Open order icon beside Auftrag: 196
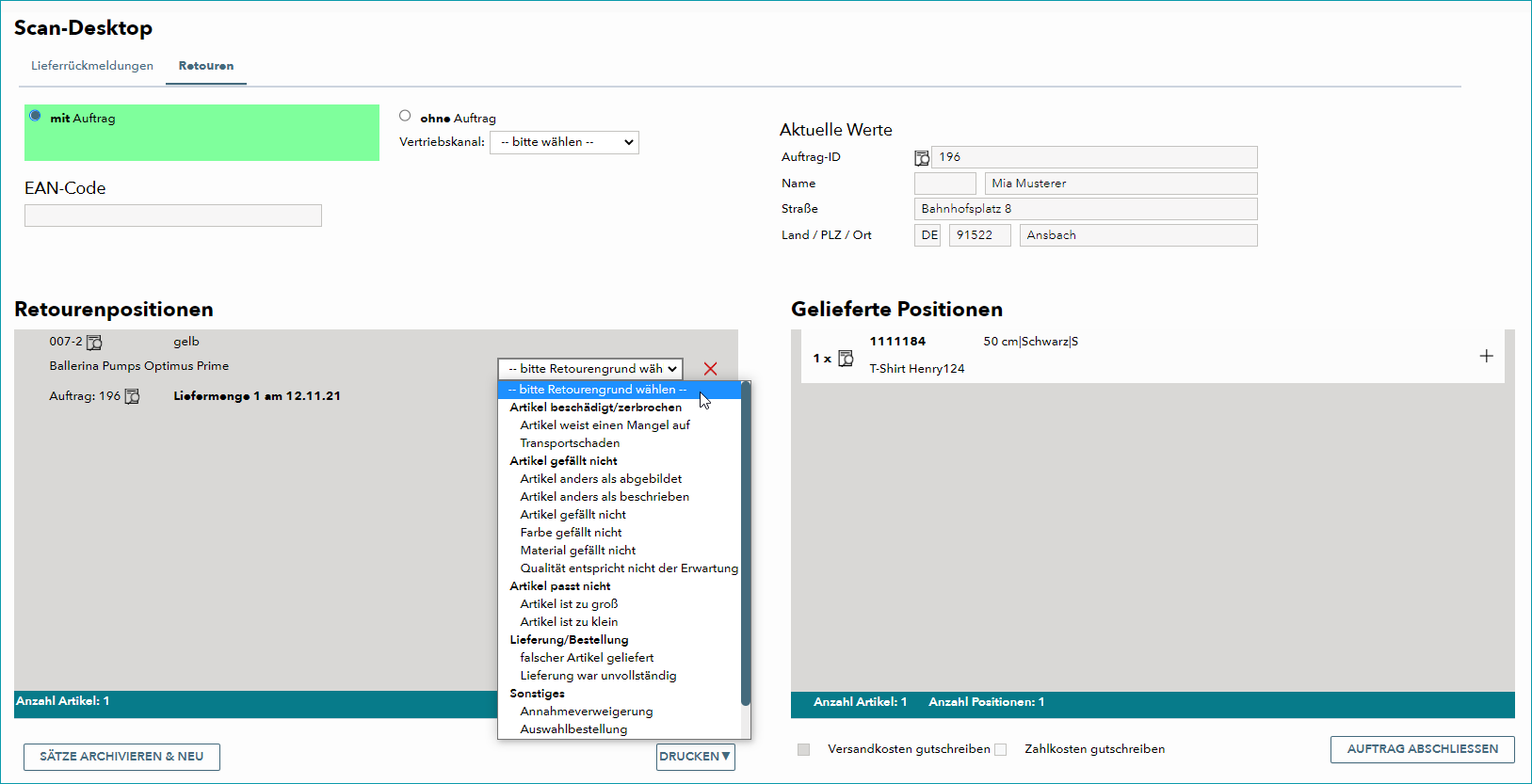Viewport: 1532px width, 784px height. click(132, 396)
